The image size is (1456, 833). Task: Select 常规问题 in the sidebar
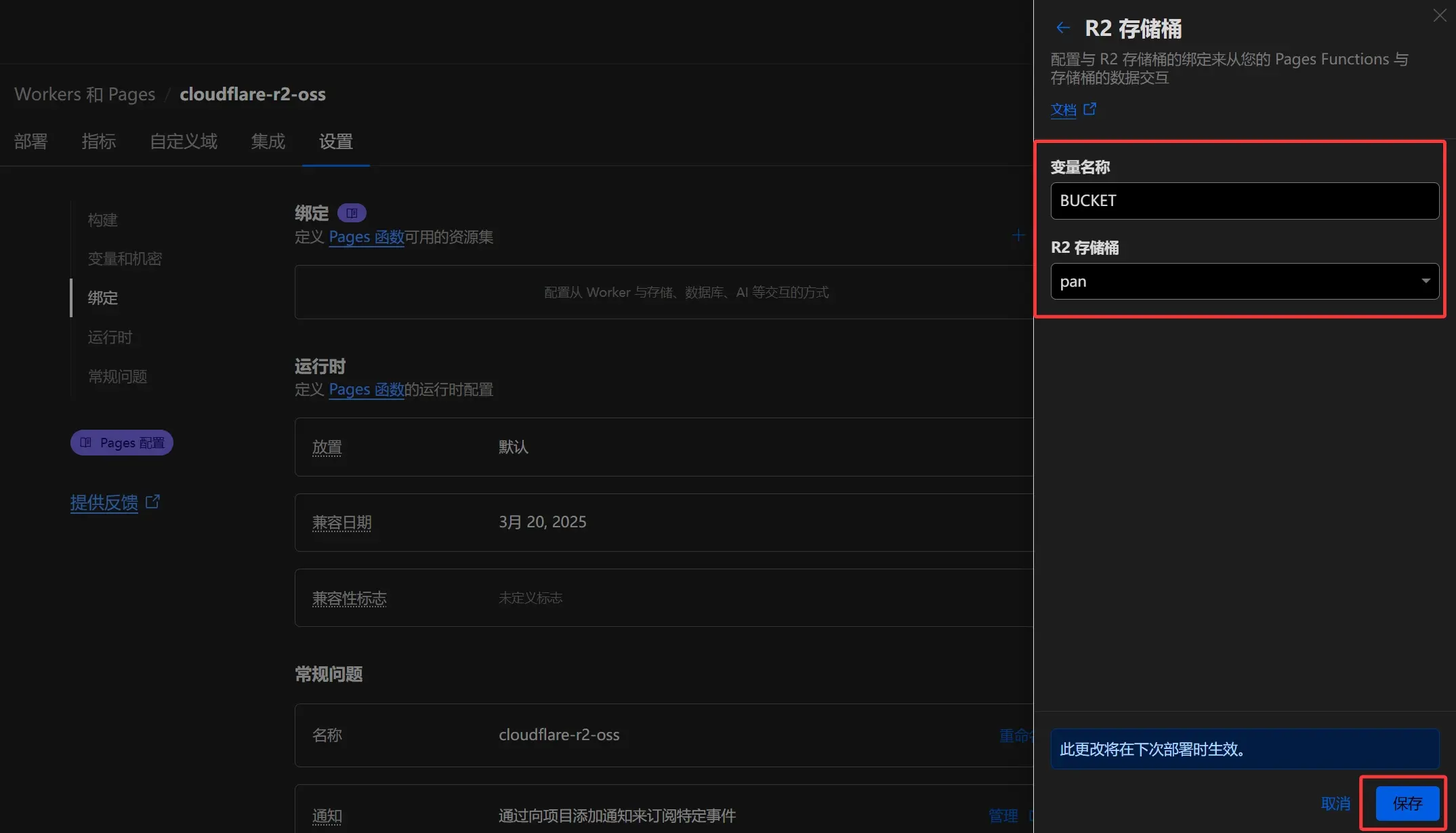click(x=117, y=376)
